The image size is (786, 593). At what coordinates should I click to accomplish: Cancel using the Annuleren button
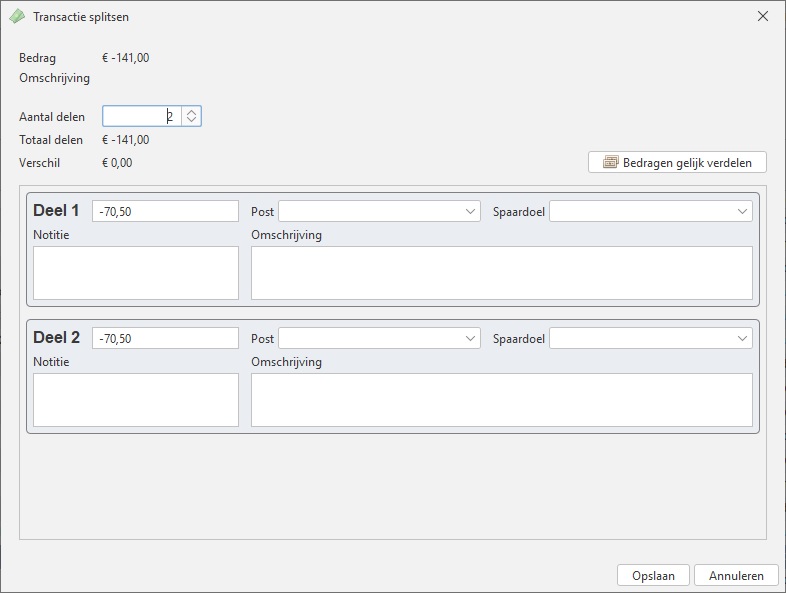tap(736, 575)
